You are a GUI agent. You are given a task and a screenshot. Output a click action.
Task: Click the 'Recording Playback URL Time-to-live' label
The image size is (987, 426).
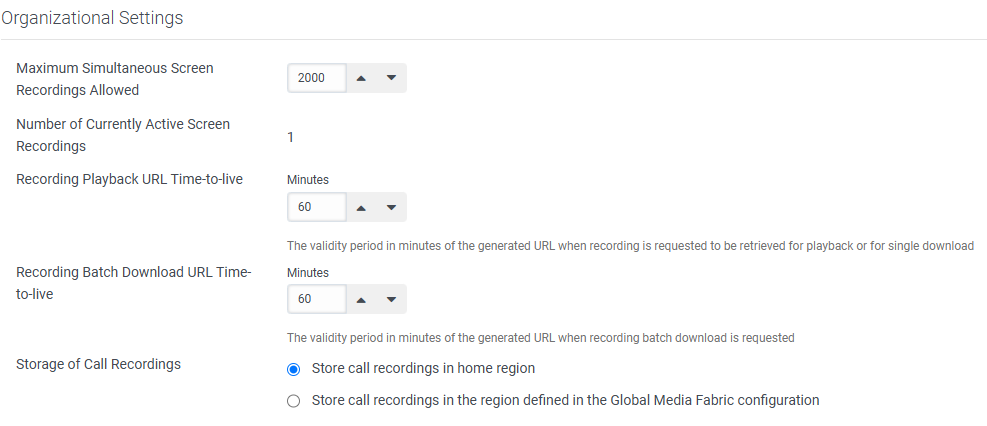pos(129,180)
